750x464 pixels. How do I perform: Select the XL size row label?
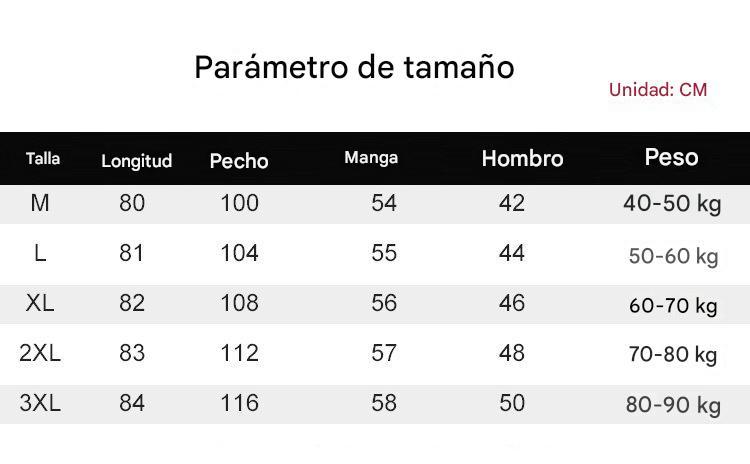pyautogui.click(x=40, y=303)
